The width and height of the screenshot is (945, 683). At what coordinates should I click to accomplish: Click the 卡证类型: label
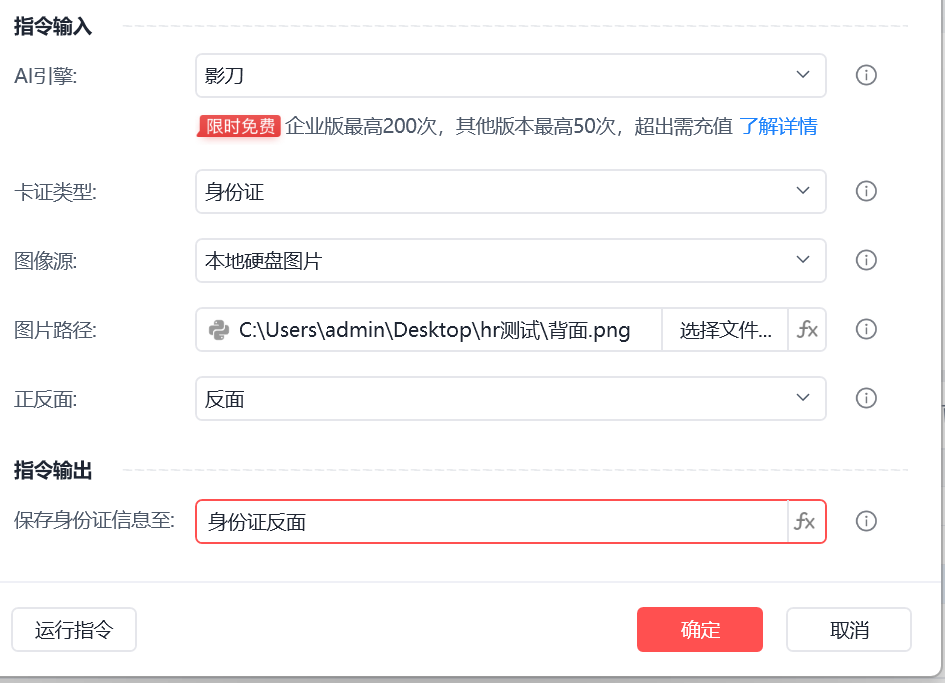[55, 192]
